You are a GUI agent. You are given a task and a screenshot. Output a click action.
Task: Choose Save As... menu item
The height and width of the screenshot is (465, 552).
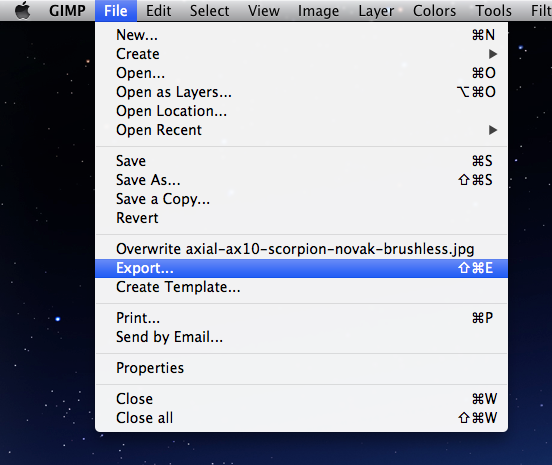301,180
